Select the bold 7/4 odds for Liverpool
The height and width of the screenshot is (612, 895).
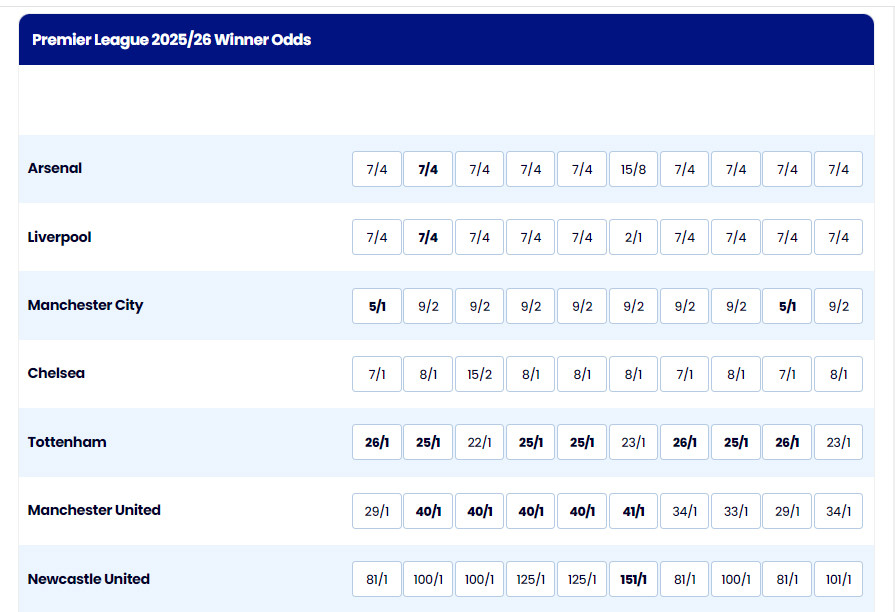coord(428,237)
